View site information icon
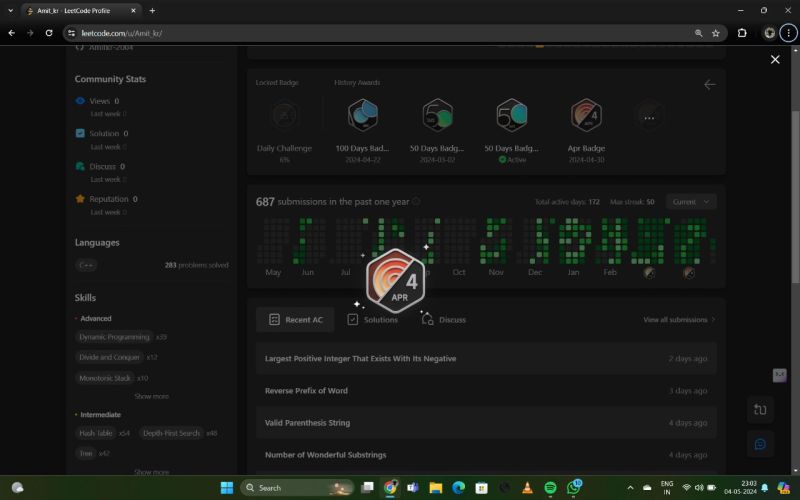 coord(72,33)
